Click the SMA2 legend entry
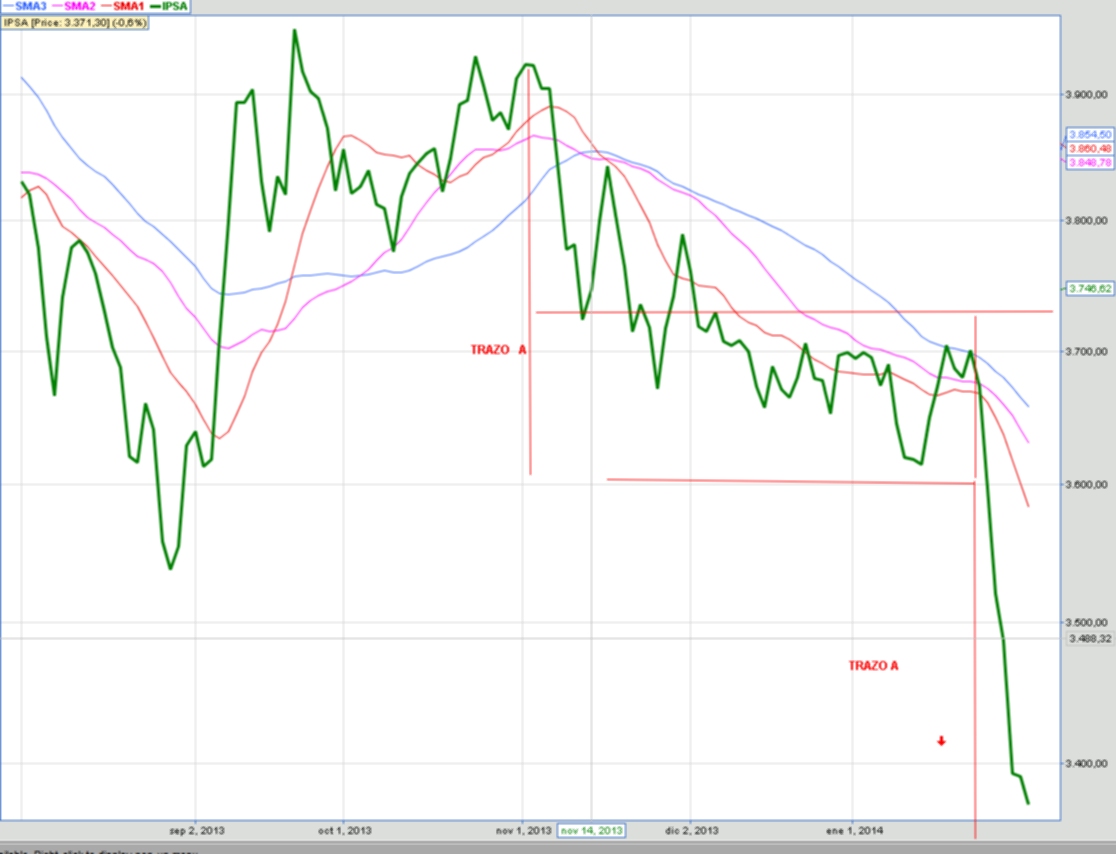 (74, 6)
